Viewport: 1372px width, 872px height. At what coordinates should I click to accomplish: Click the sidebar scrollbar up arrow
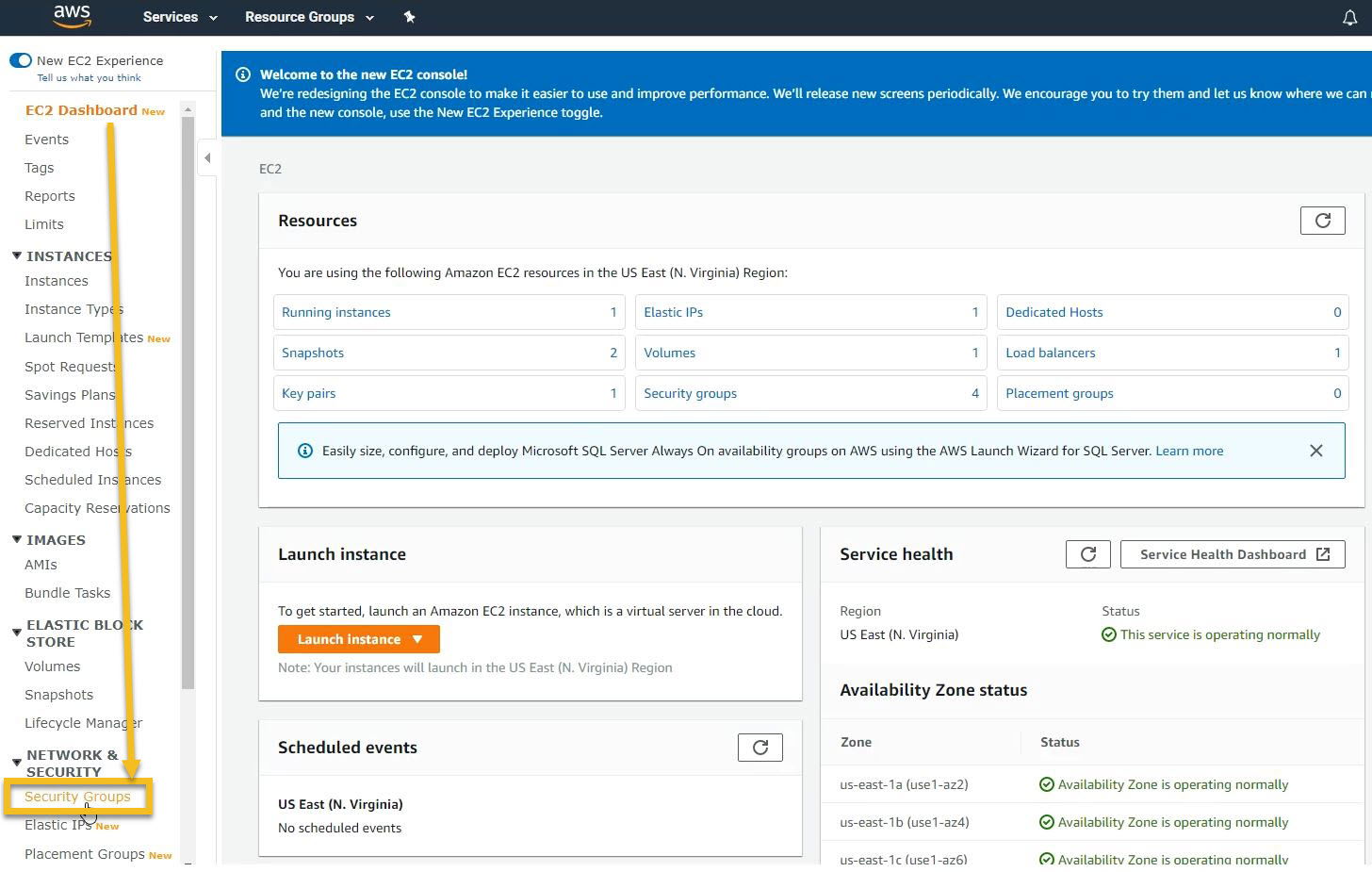point(188,109)
